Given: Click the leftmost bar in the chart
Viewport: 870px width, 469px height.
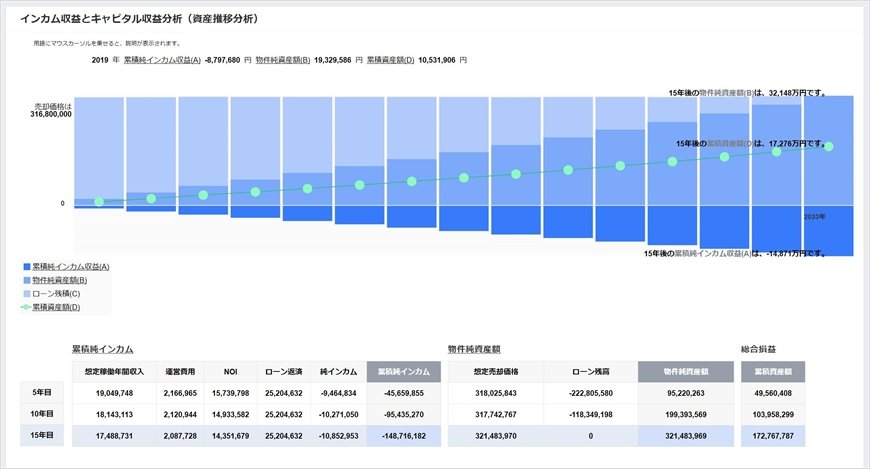Looking at the screenshot, I should coord(98,150).
